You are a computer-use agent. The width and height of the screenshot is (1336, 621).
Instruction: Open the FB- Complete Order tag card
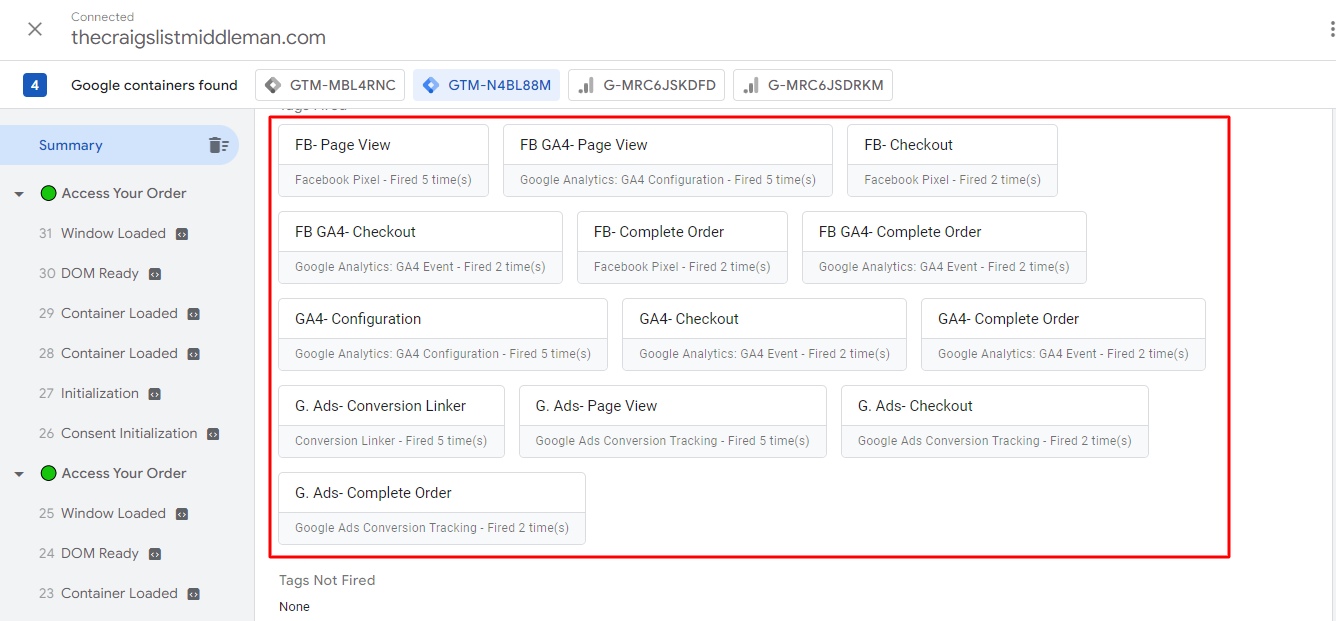tap(682, 247)
